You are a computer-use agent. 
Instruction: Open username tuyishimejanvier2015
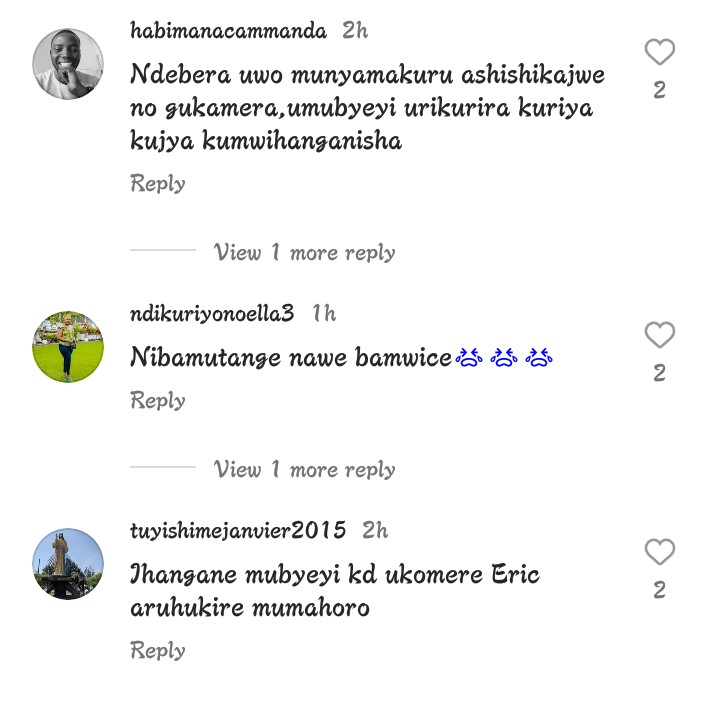tap(238, 531)
